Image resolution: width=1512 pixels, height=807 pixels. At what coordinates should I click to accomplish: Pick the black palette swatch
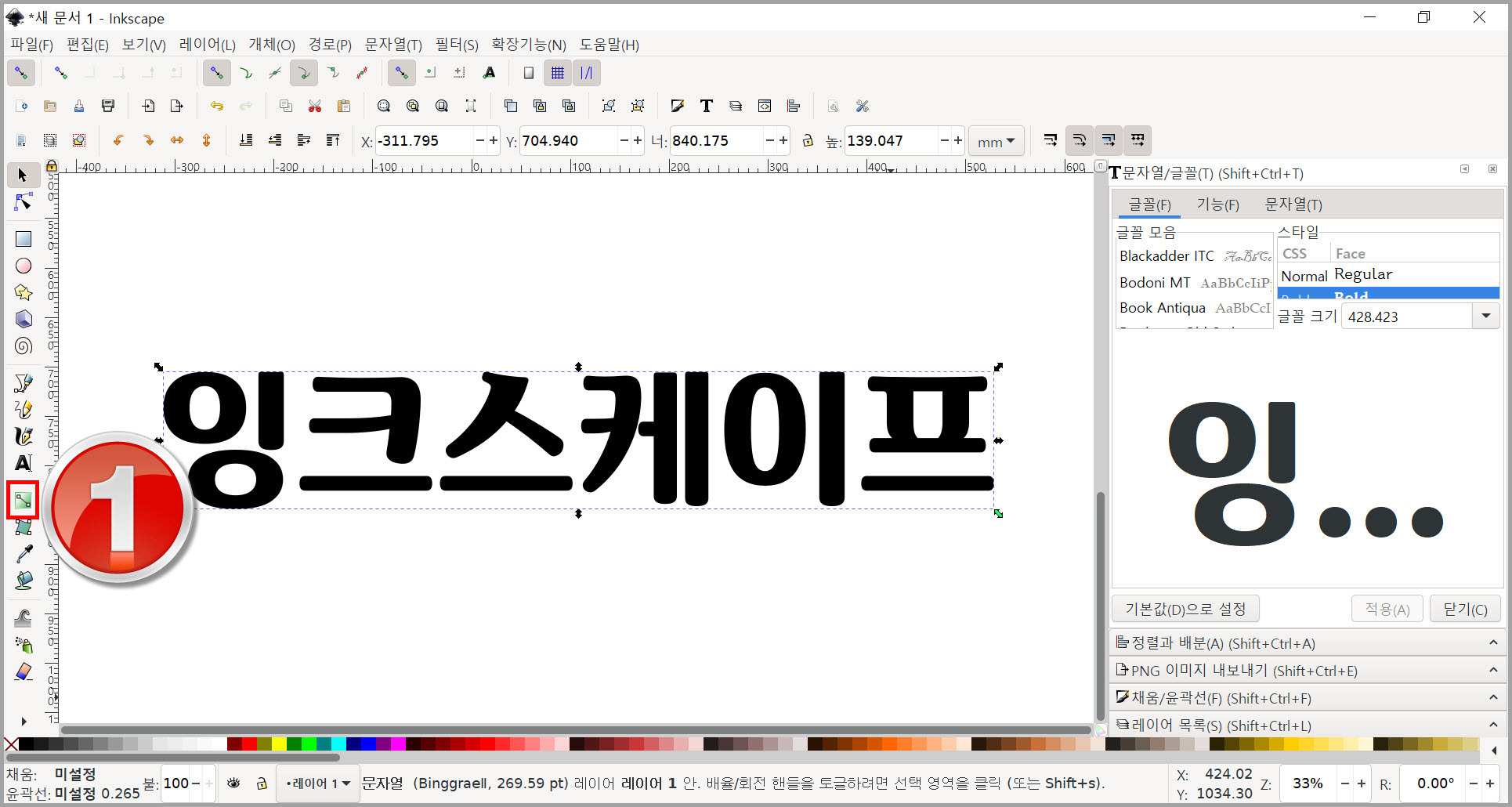click(26, 744)
